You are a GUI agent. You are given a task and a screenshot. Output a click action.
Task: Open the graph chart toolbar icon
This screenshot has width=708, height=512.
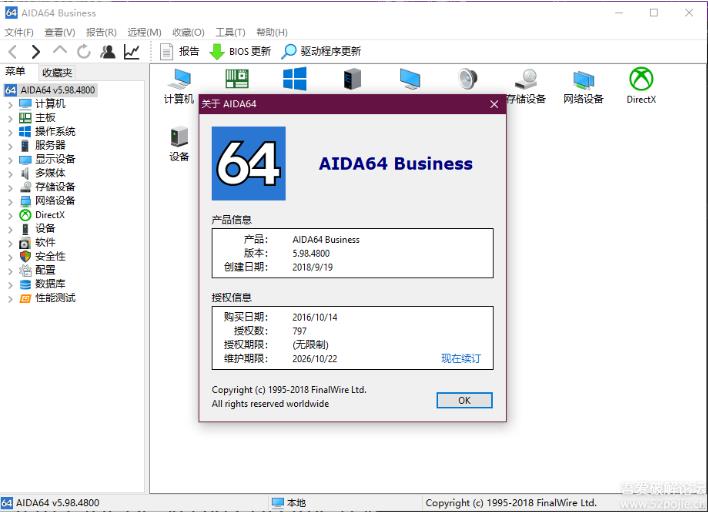pos(131,52)
